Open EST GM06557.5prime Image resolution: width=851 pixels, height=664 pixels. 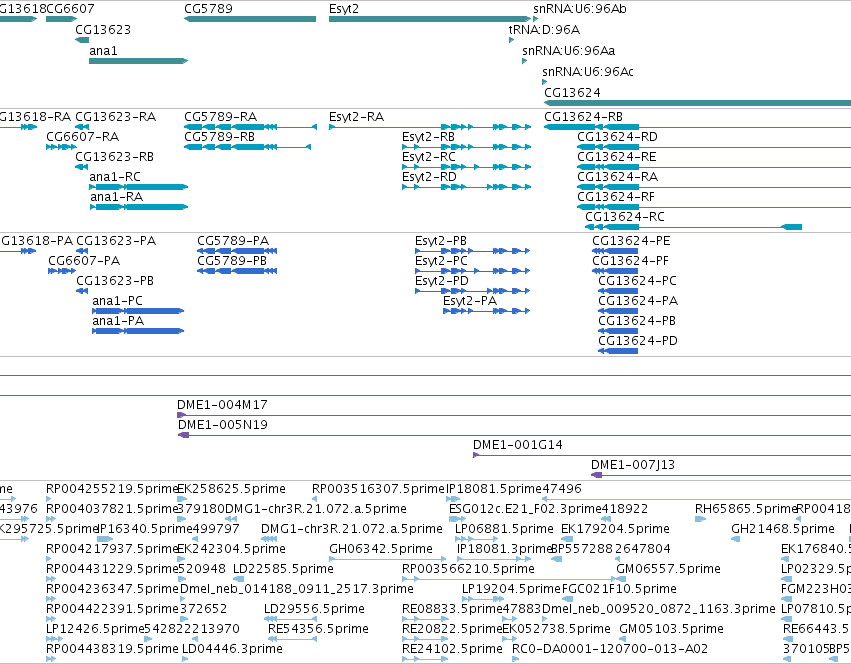coord(619,579)
